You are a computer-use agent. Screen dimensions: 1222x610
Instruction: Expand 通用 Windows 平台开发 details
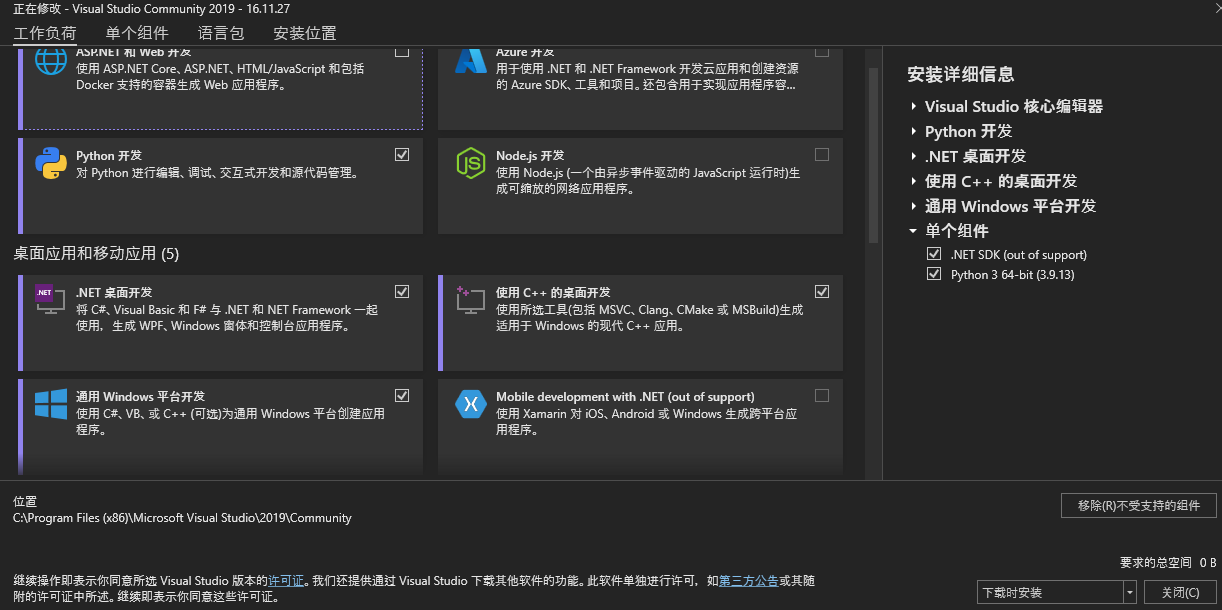click(914, 206)
